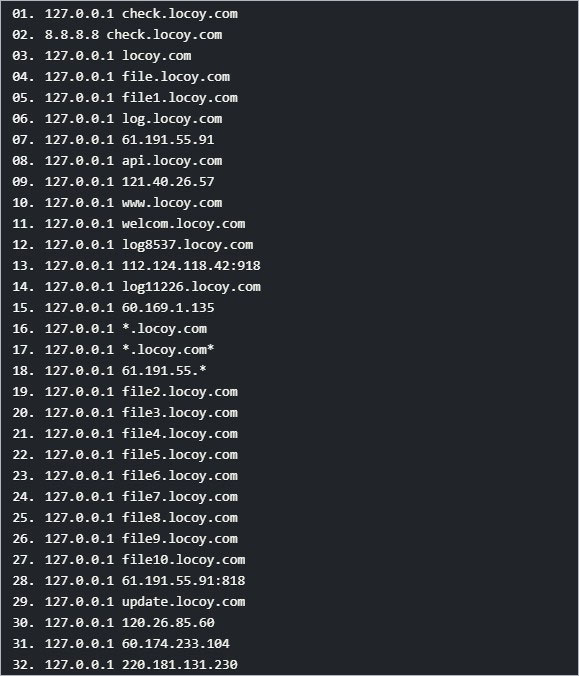579x676 pixels.
Task: Click 60.174.233.104 on line 31
Action: (175, 644)
